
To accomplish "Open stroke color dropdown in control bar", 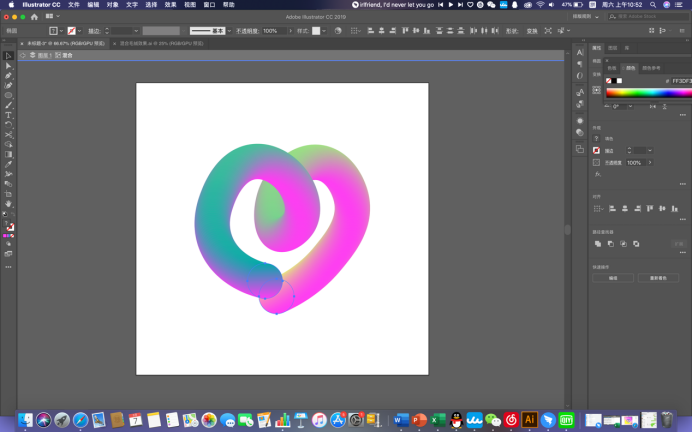I will click(79, 31).
